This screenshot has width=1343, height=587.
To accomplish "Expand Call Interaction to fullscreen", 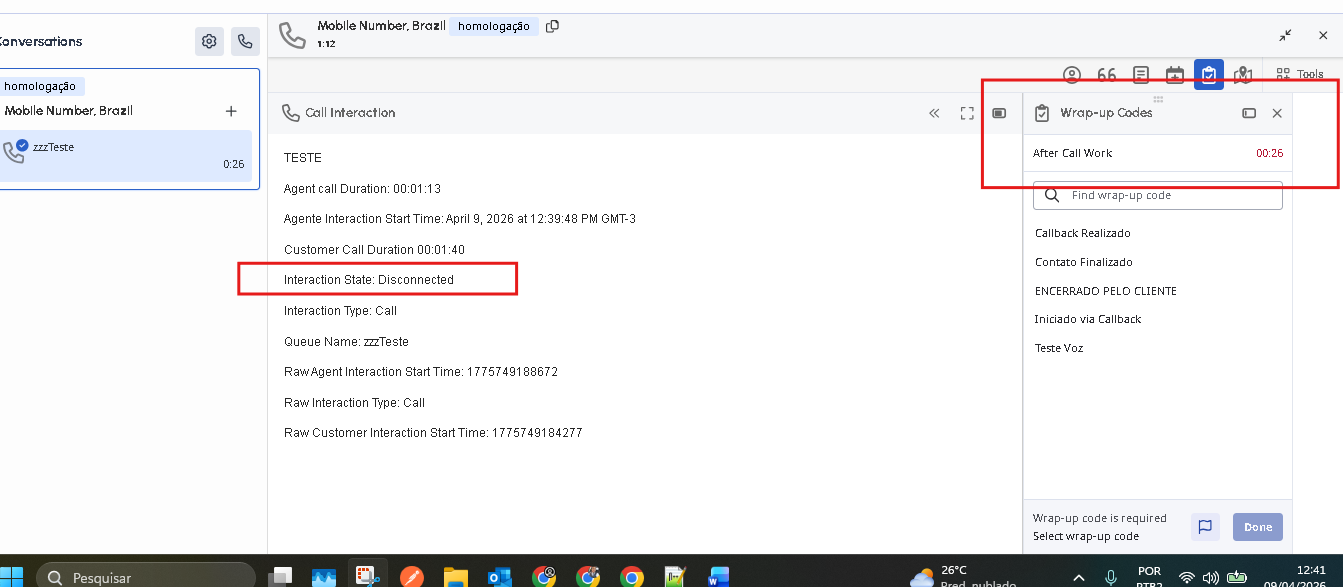I will 967,113.
